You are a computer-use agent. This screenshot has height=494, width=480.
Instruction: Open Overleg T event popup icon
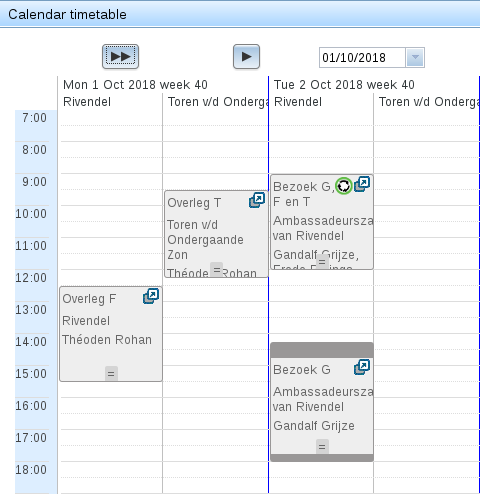click(x=257, y=200)
